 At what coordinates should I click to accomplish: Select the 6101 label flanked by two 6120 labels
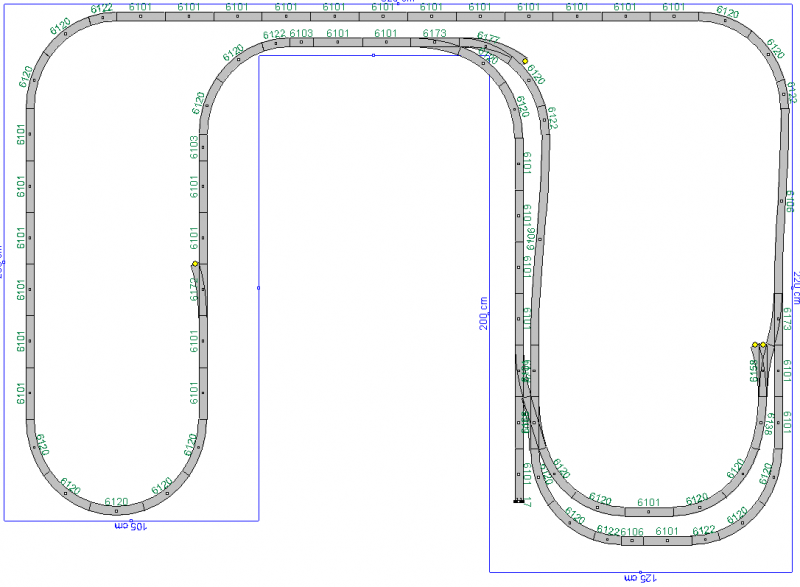point(648,502)
